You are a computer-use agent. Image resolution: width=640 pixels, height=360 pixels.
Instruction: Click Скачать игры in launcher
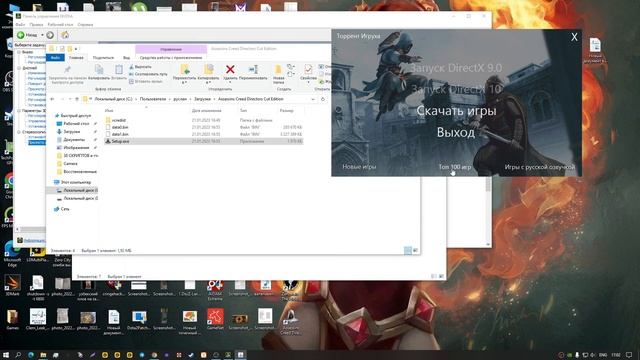click(456, 111)
